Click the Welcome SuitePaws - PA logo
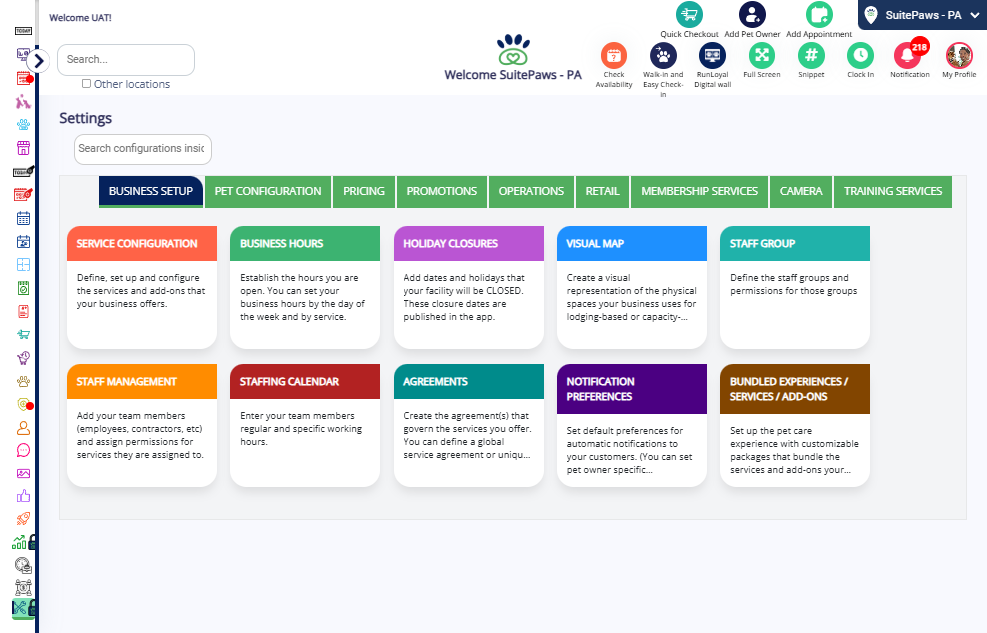The height and width of the screenshot is (633, 987). pos(512,58)
